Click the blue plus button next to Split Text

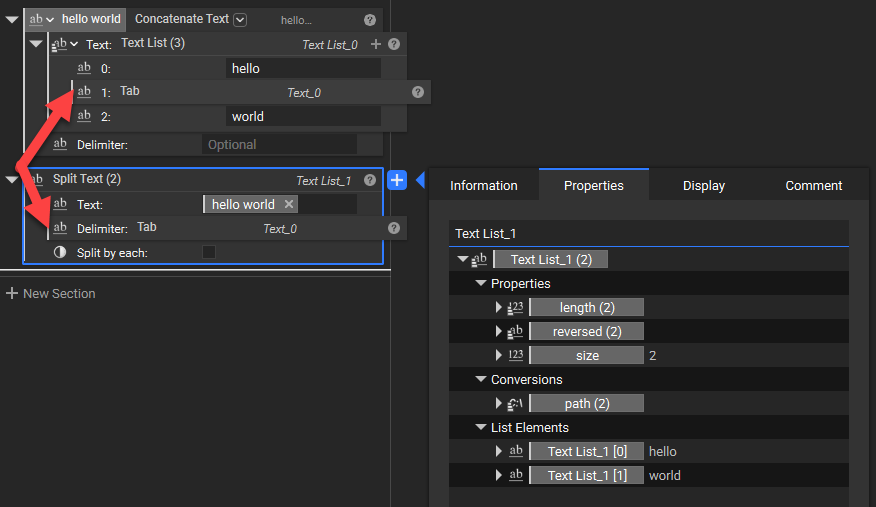(x=397, y=180)
